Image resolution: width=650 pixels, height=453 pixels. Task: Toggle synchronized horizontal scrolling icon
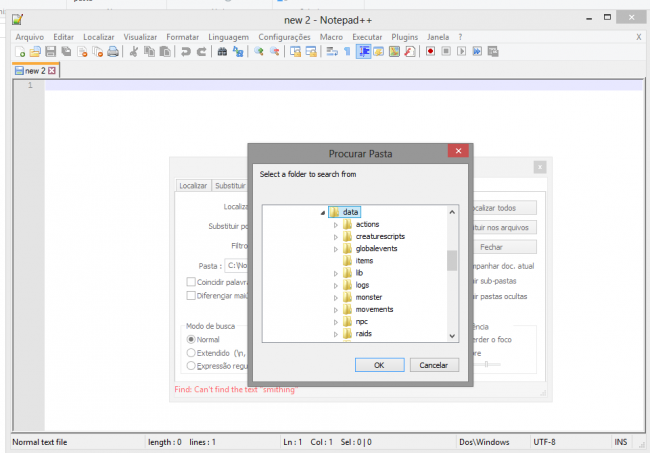point(311,51)
